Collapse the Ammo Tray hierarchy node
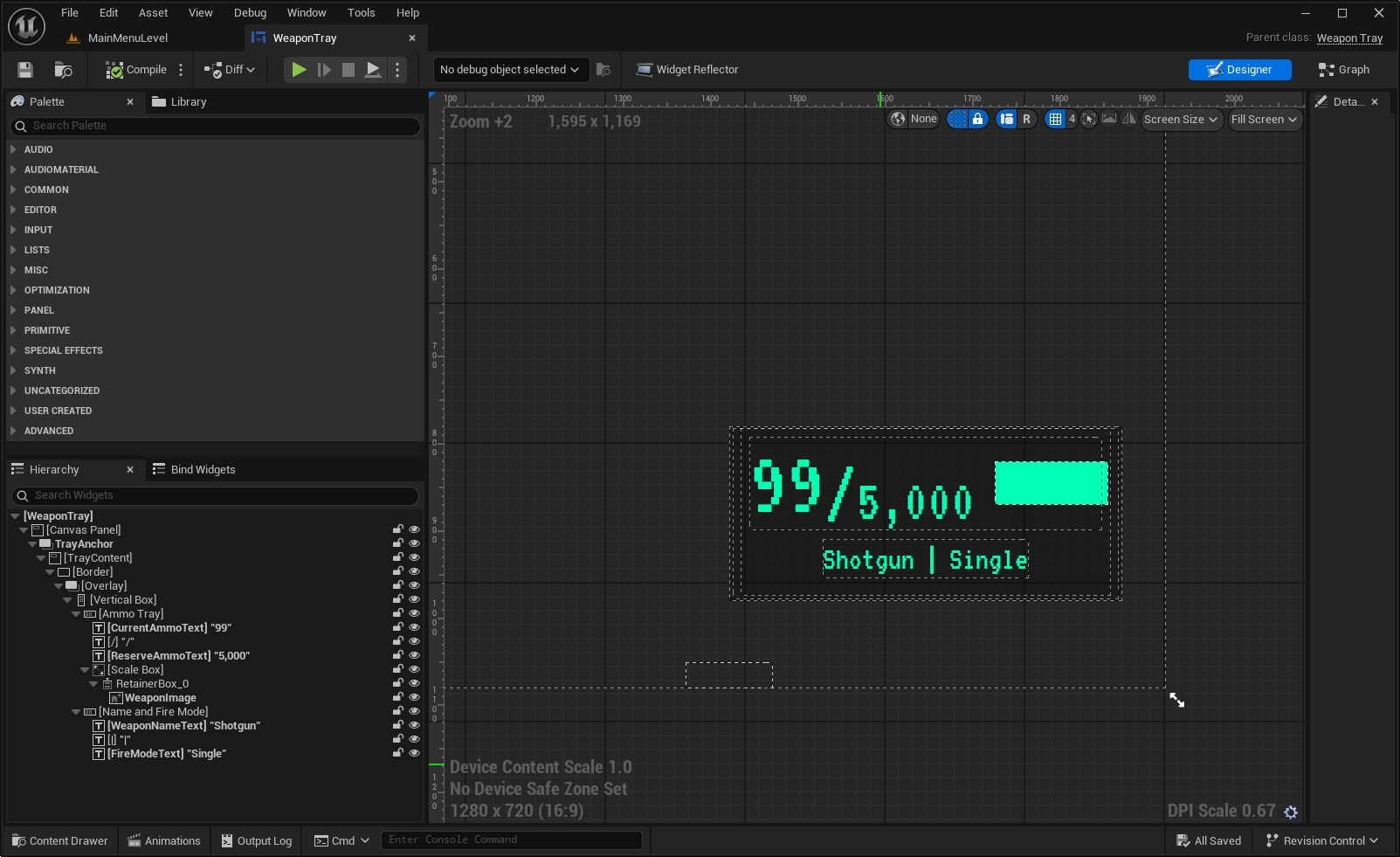The height and width of the screenshot is (857, 1400). click(x=76, y=614)
